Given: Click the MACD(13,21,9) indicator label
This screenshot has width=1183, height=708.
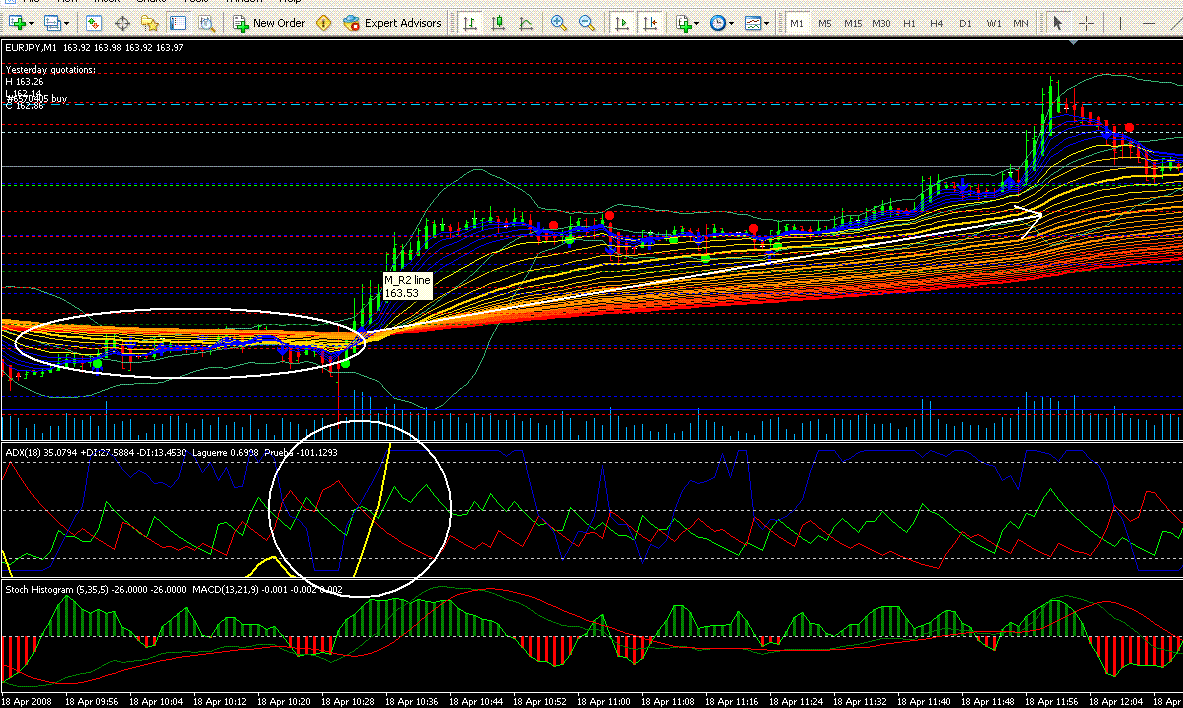Looking at the screenshot, I should [x=227, y=589].
